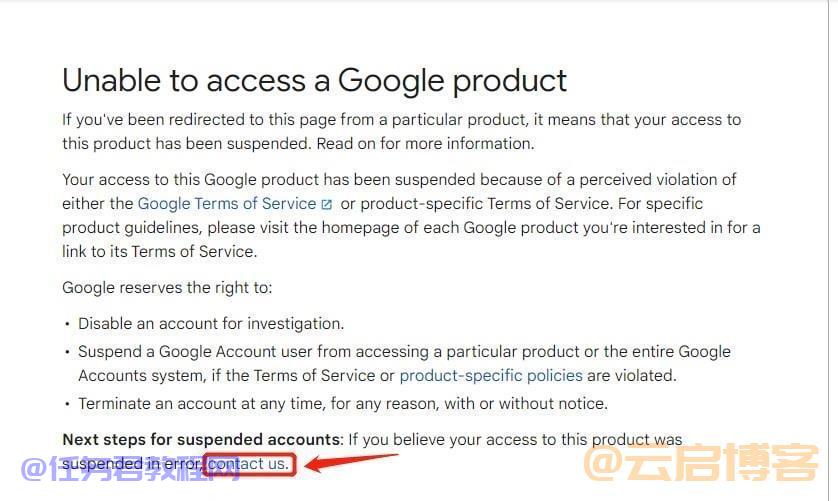Click the external-link icon after Terms of Service

tap(327, 204)
